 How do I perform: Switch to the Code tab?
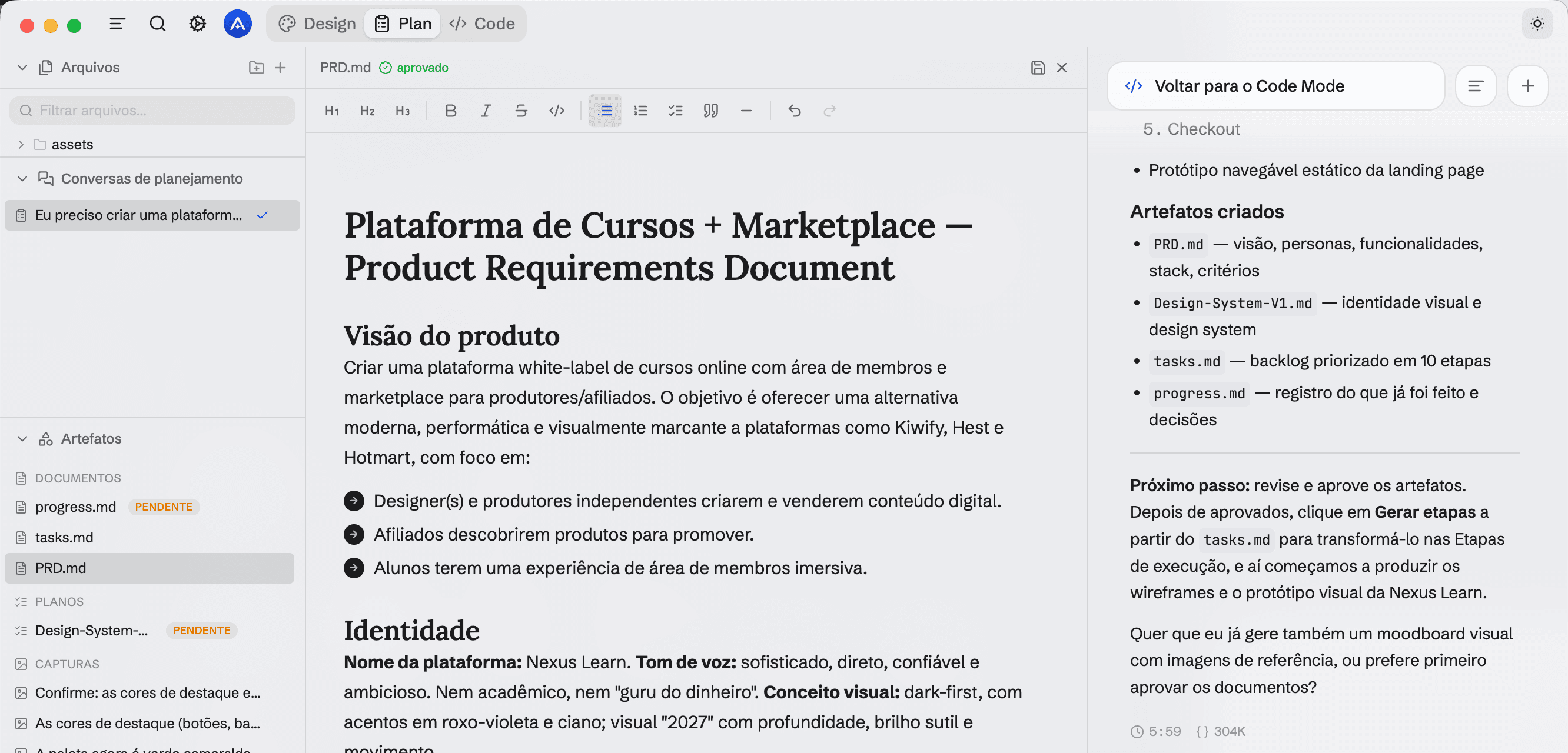coord(481,24)
